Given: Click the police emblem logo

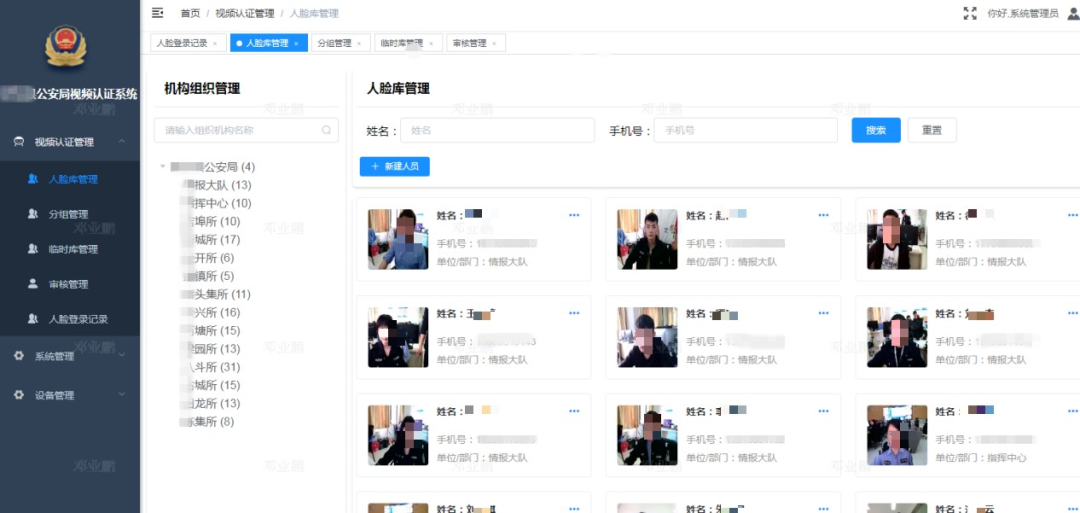Looking at the screenshot, I should pos(65,46).
